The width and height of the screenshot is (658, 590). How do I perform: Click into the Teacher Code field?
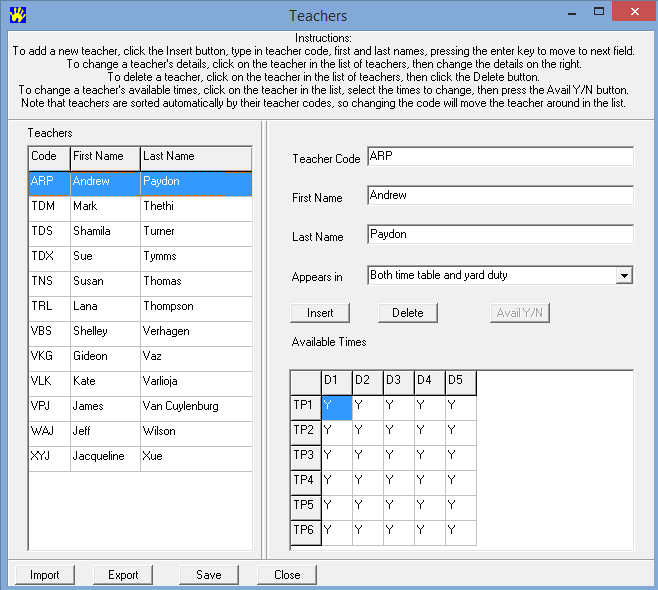(x=500, y=157)
